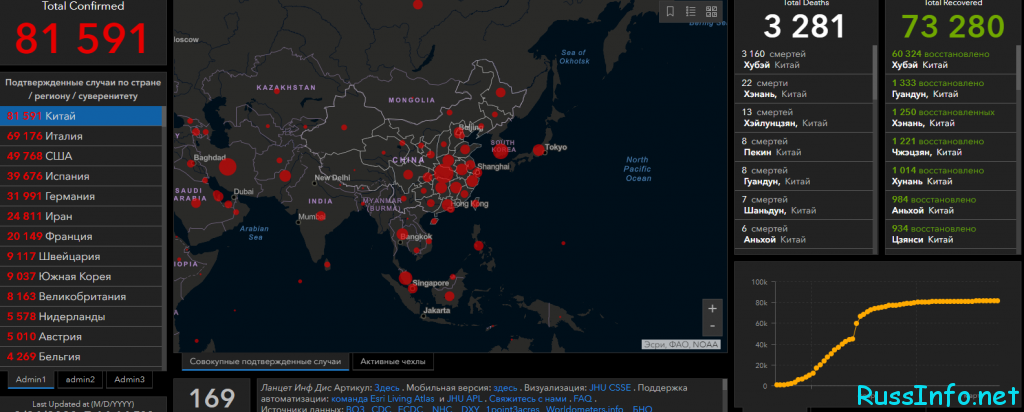Open the Артикул Здесь link

(x=387, y=388)
